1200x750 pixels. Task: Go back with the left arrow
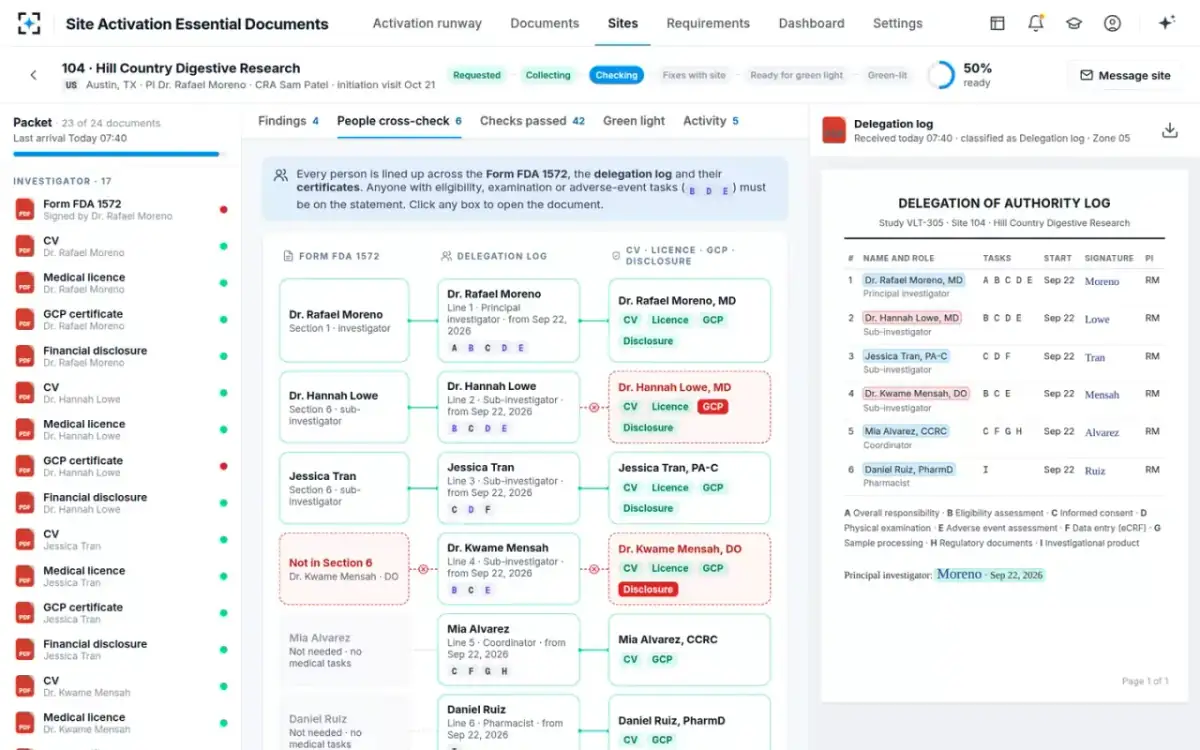coord(33,75)
